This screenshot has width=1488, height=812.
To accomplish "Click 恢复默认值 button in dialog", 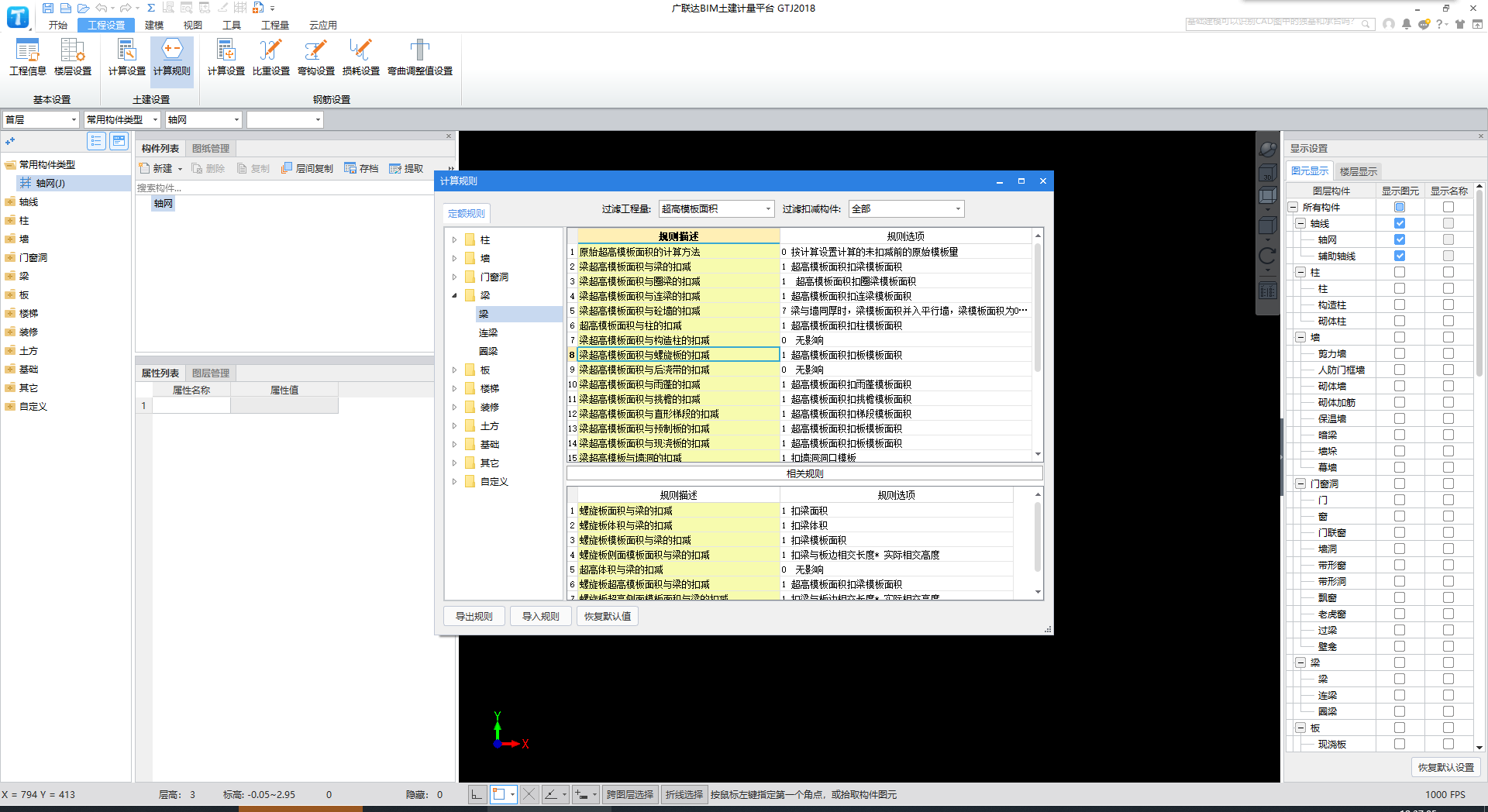I will pos(608,616).
